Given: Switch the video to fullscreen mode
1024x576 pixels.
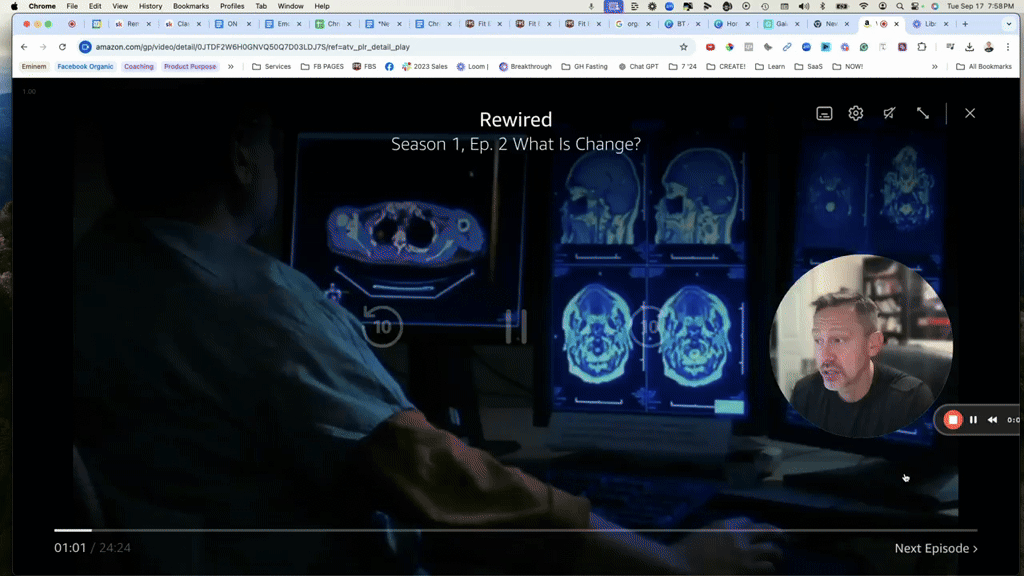Looking at the screenshot, I should click(923, 113).
